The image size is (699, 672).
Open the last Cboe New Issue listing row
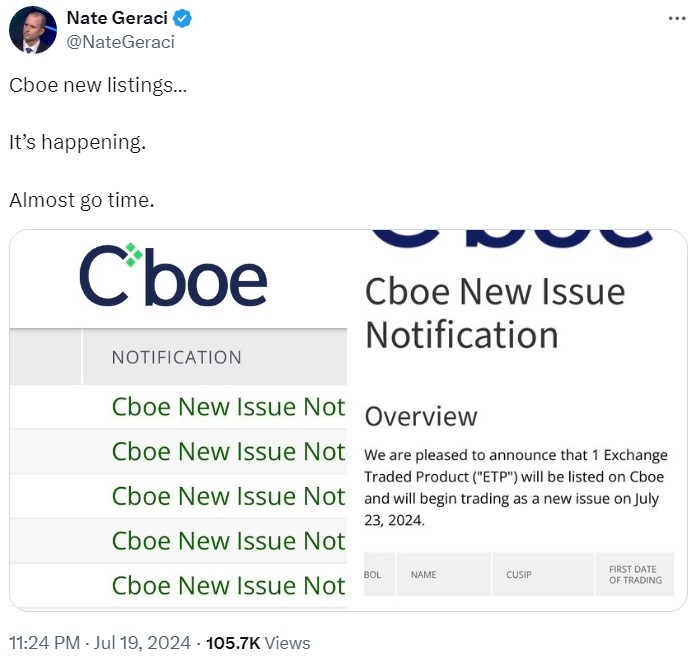point(228,585)
